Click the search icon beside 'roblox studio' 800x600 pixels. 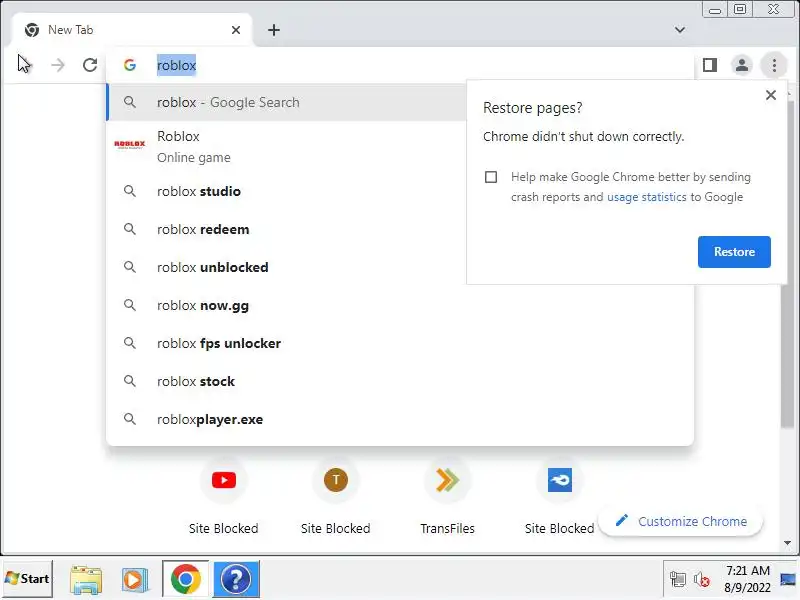point(130,191)
